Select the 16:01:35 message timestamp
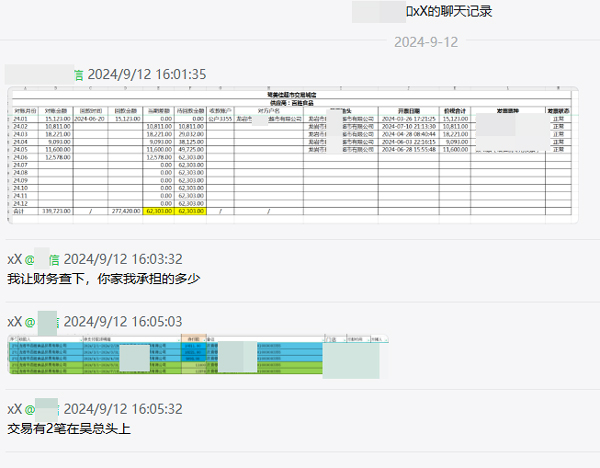The image size is (600, 468). coord(147,74)
